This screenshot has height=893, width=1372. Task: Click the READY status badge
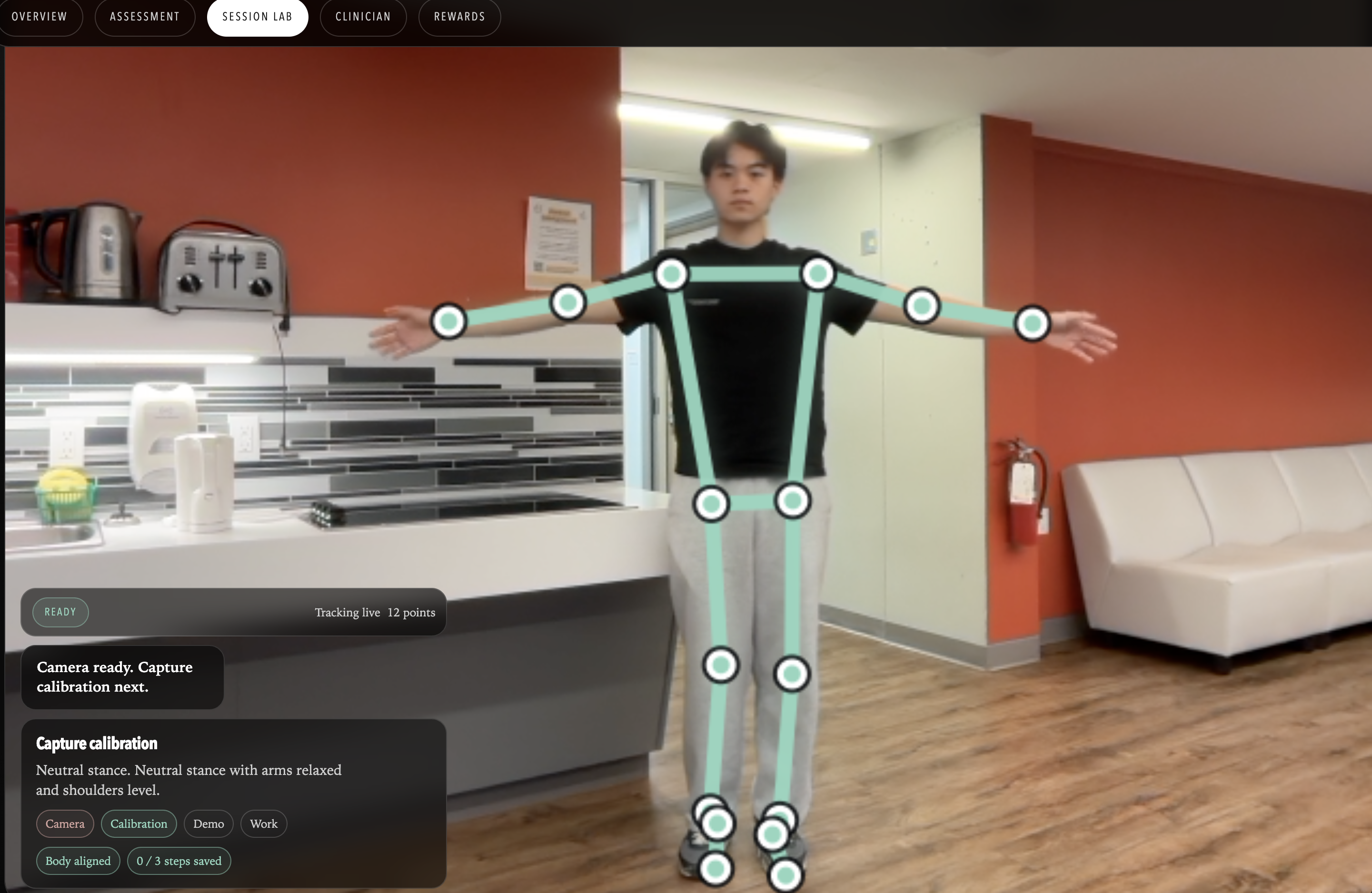click(x=60, y=612)
